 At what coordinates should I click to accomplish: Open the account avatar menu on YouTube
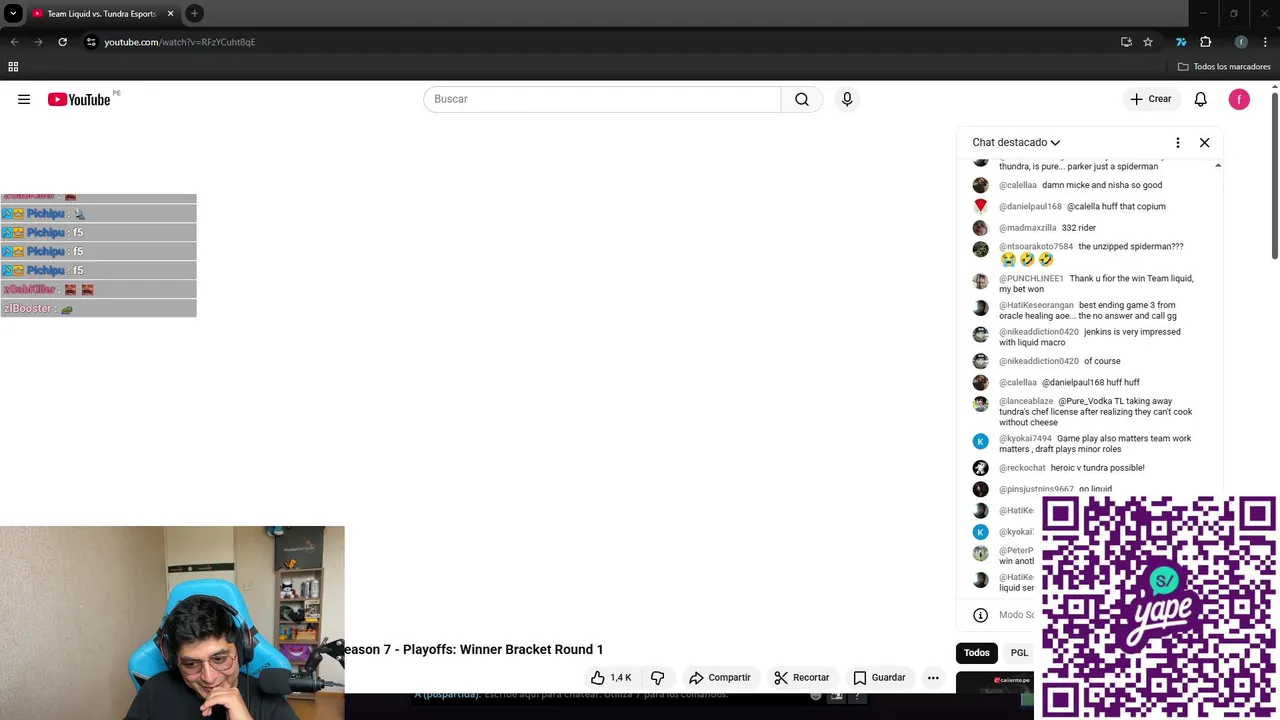pyautogui.click(x=1239, y=99)
